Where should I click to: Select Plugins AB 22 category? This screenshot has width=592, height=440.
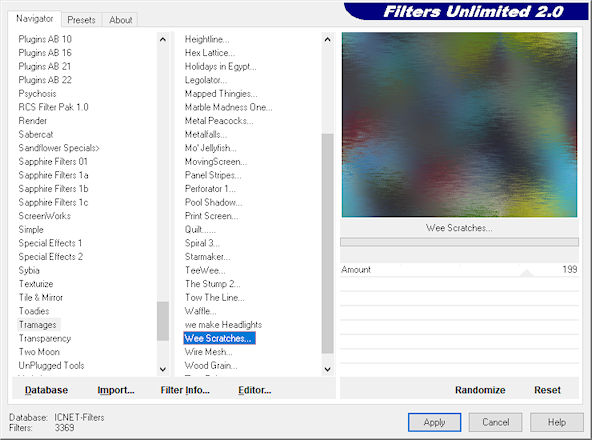[45, 80]
